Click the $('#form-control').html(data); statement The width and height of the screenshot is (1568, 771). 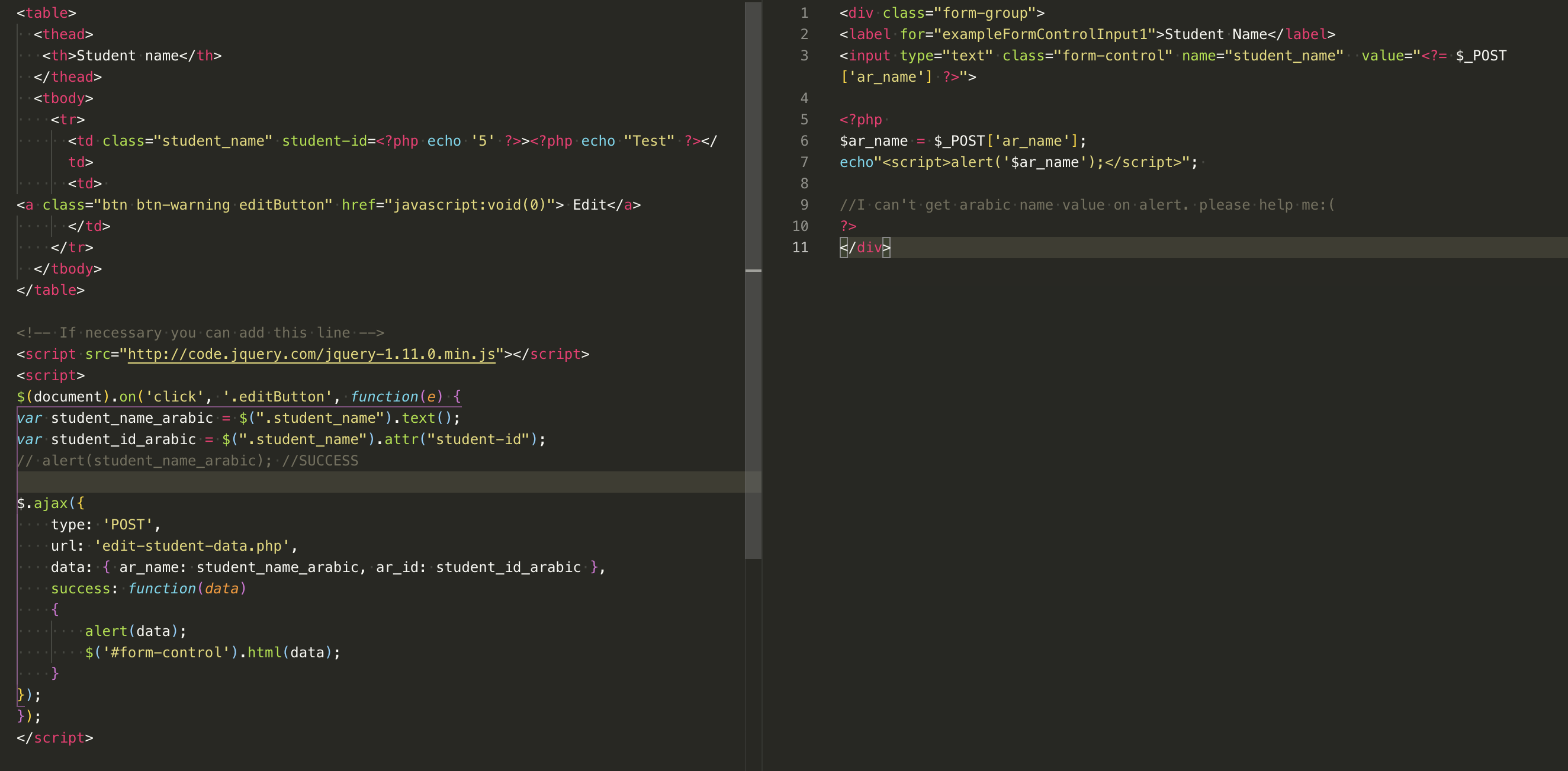[213, 653]
